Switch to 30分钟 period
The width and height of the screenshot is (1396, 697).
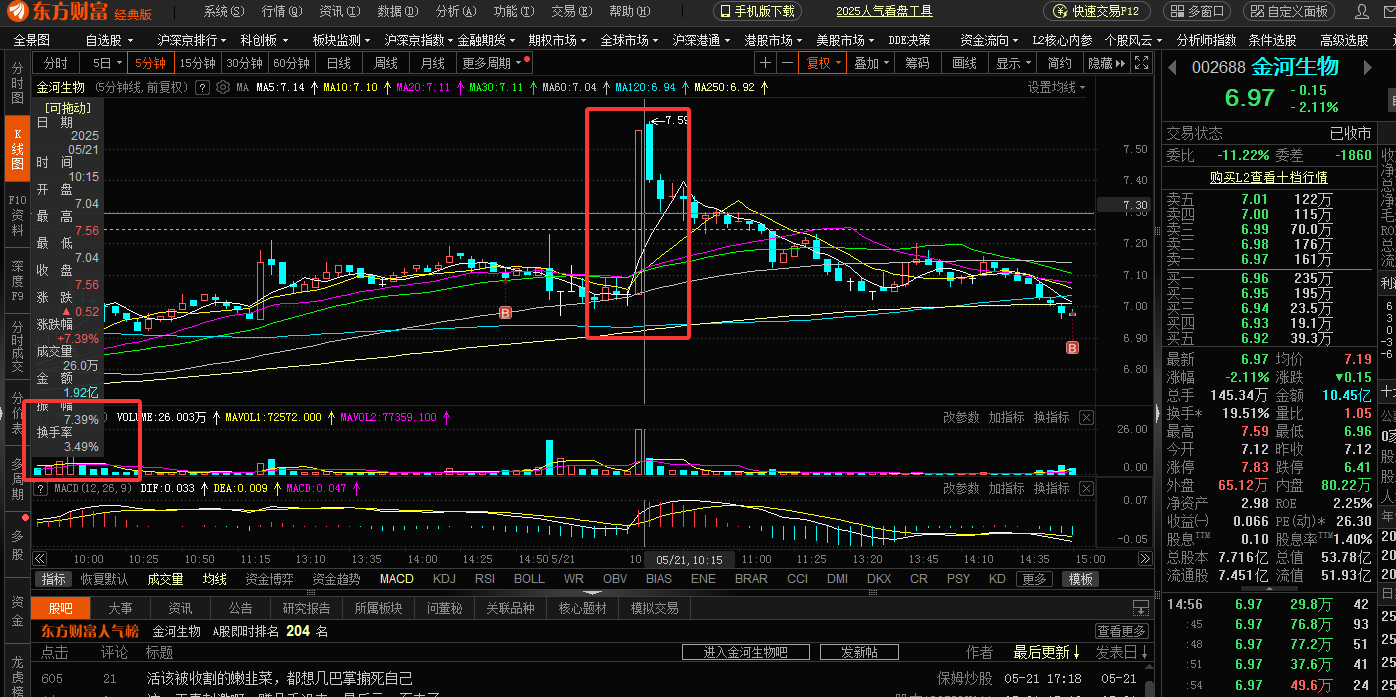coord(245,62)
